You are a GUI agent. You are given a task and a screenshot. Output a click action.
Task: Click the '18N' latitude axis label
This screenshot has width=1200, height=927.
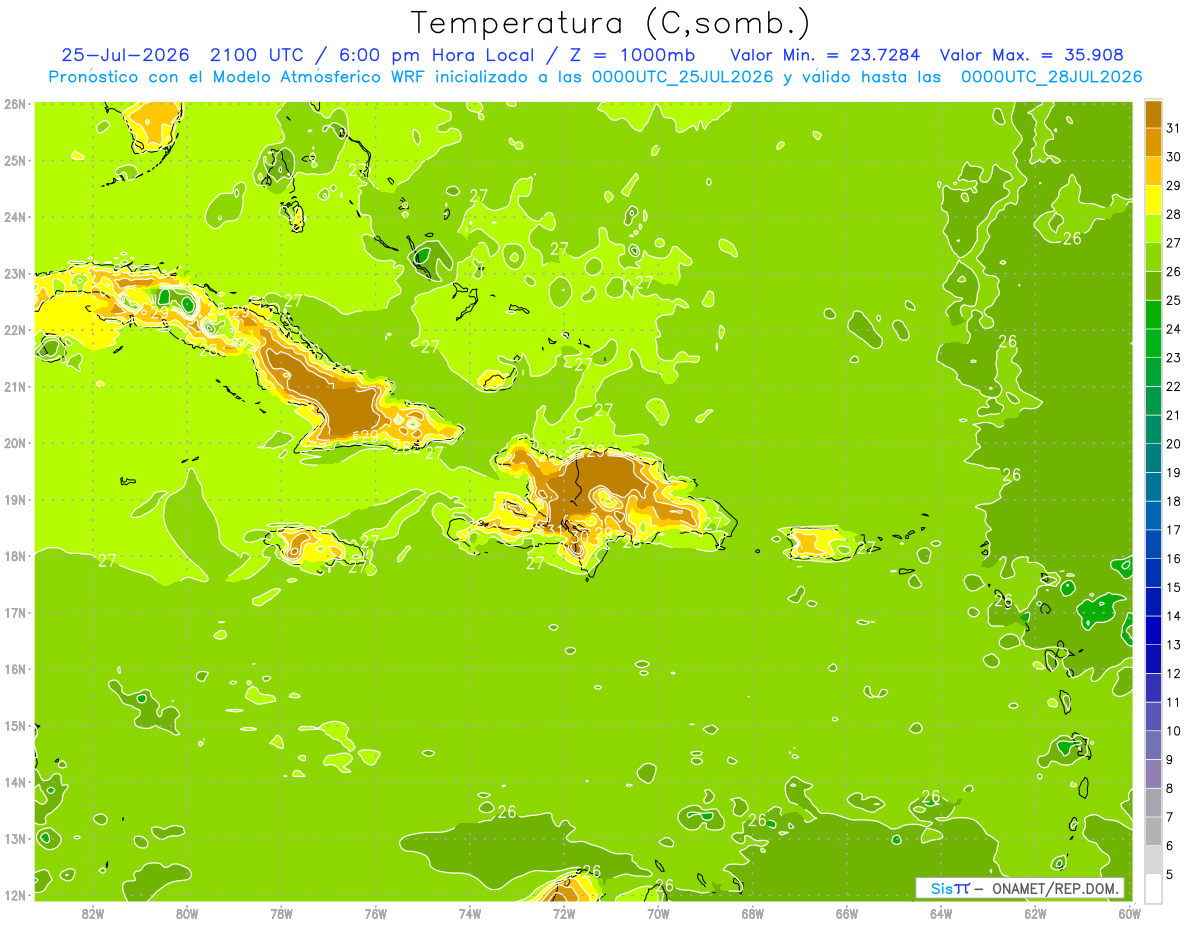click(x=14, y=556)
